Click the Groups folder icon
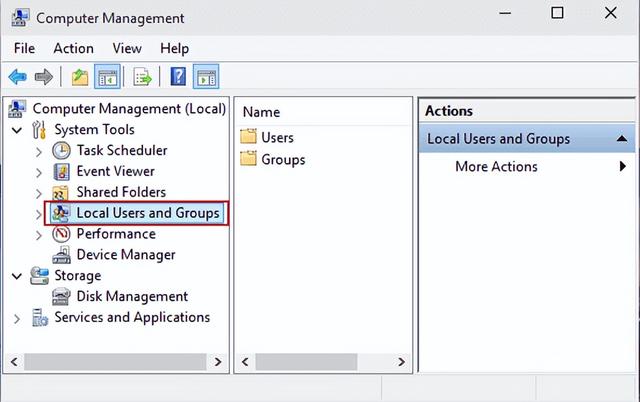The height and width of the screenshot is (402, 640). pyautogui.click(x=248, y=158)
